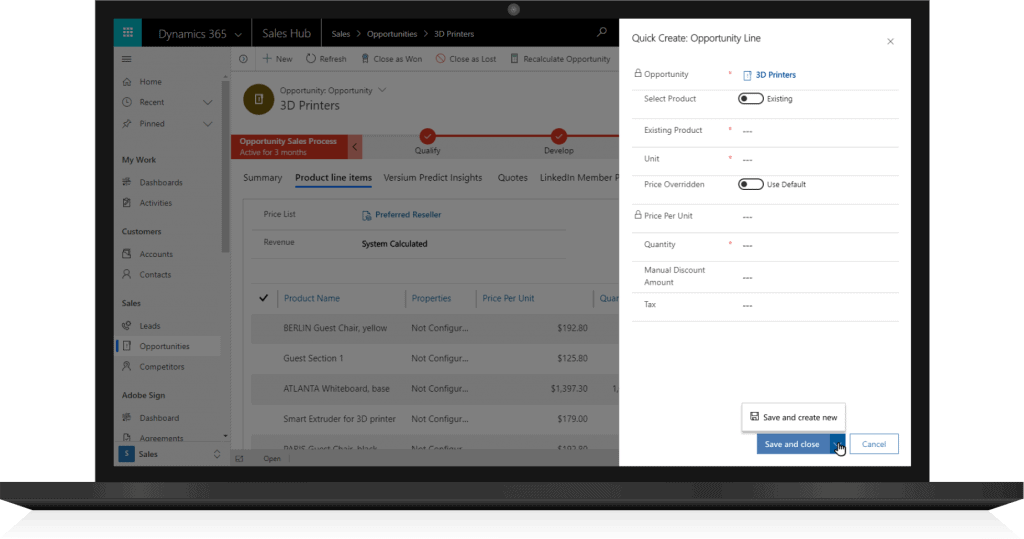
Task: Sort by Product Name column
Action: [x=312, y=298]
